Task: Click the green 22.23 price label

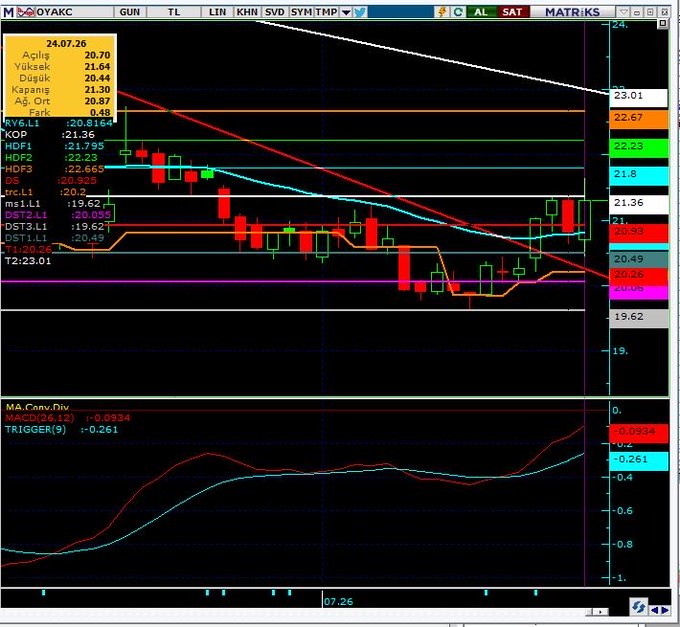Action: 638,147
